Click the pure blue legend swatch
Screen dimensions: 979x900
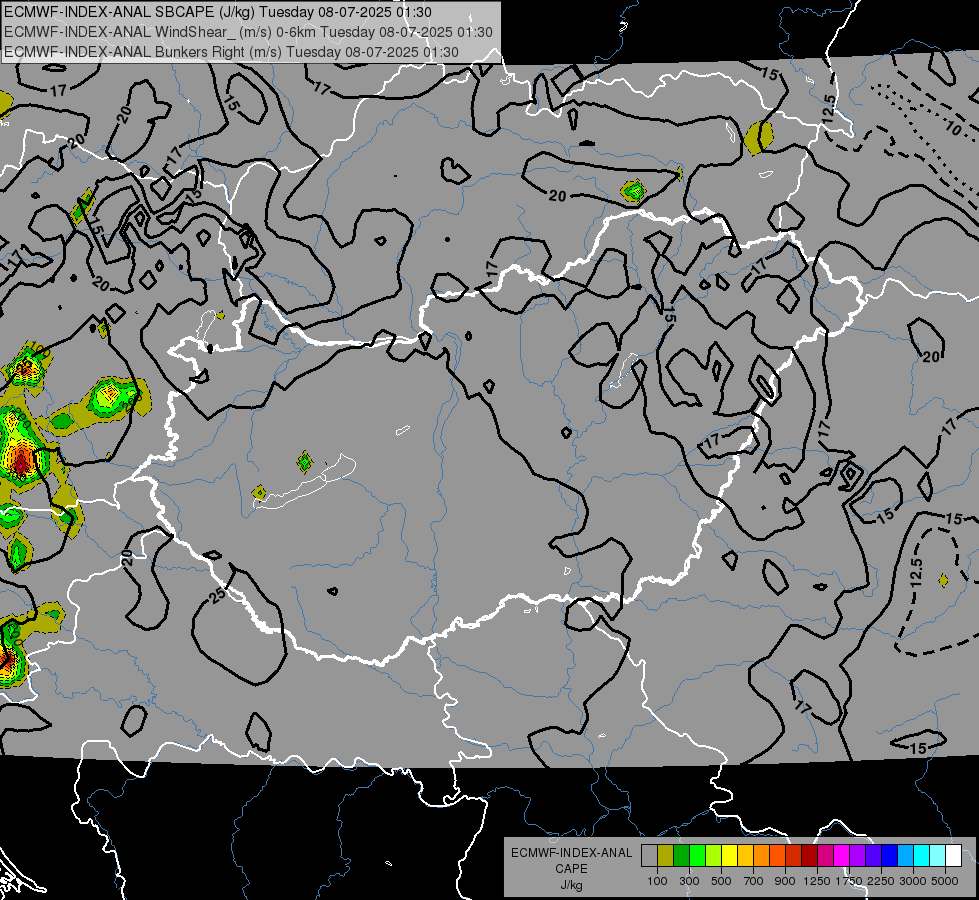tap(889, 855)
